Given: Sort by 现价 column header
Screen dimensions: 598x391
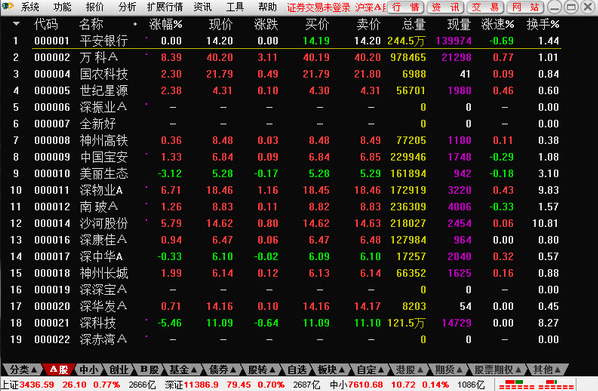Looking at the screenshot, I should tap(221, 25).
